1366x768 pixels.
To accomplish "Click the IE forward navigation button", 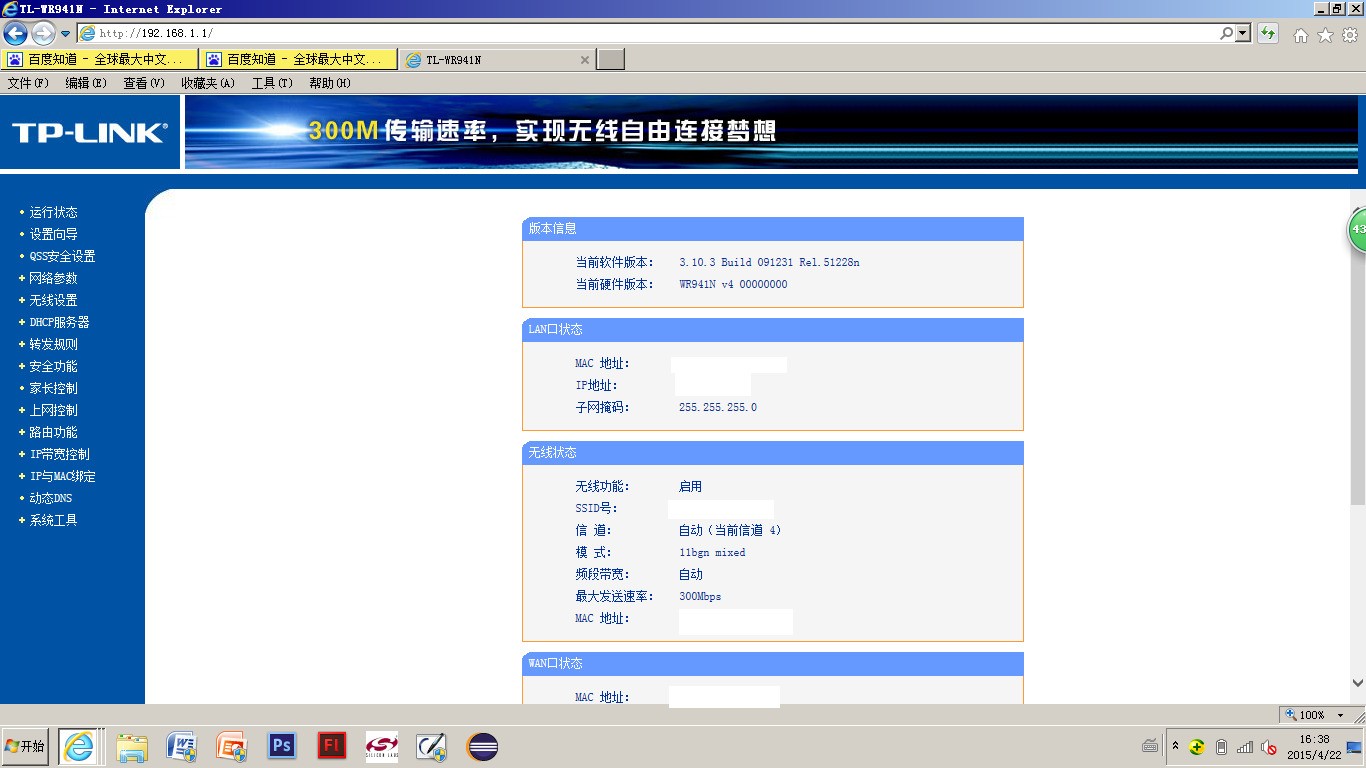I will point(43,33).
